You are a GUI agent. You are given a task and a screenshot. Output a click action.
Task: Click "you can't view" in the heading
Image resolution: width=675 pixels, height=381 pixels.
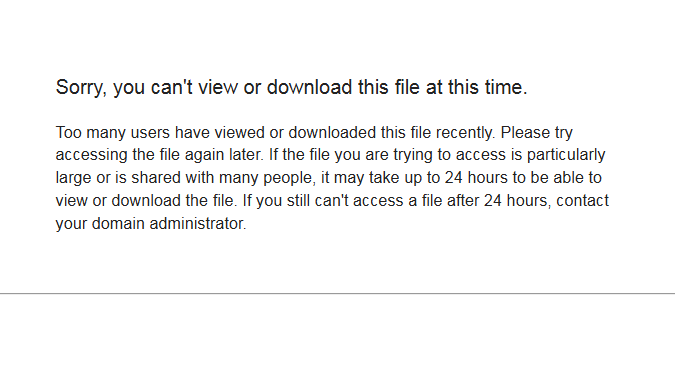point(175,88)
